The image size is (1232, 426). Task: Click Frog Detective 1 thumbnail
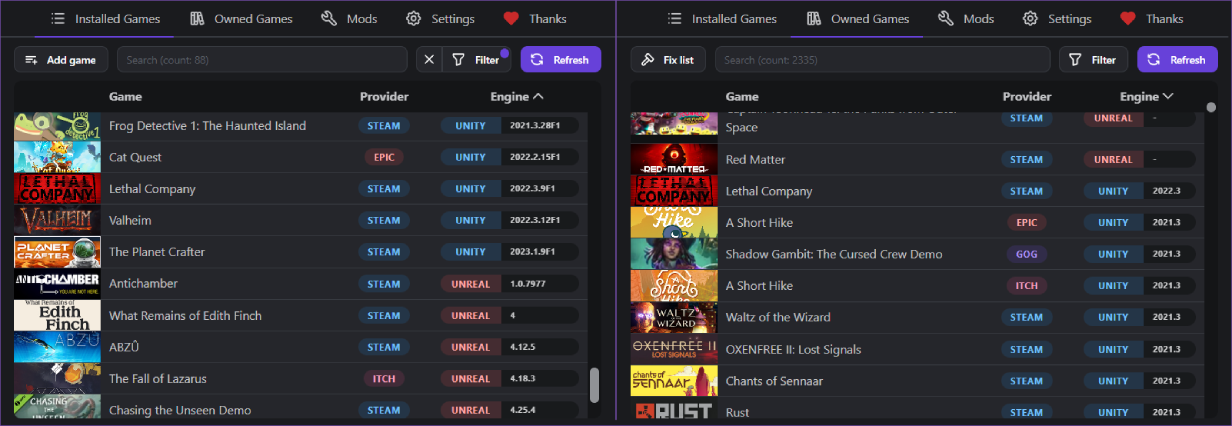(x=57, y=126)
